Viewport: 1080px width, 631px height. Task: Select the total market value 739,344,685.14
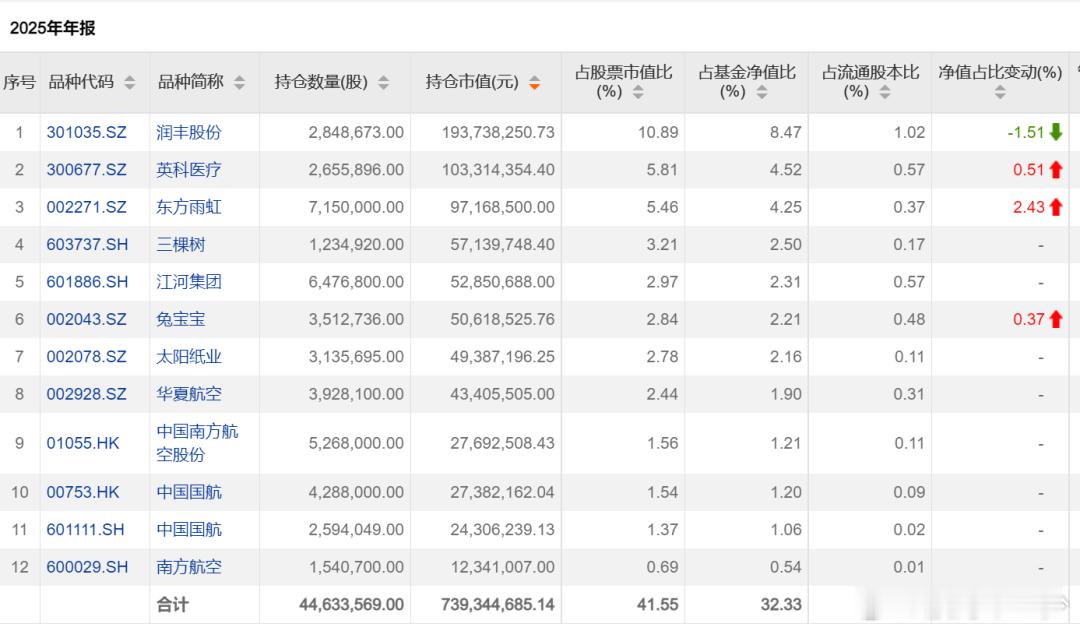click(x=498, y=605)
